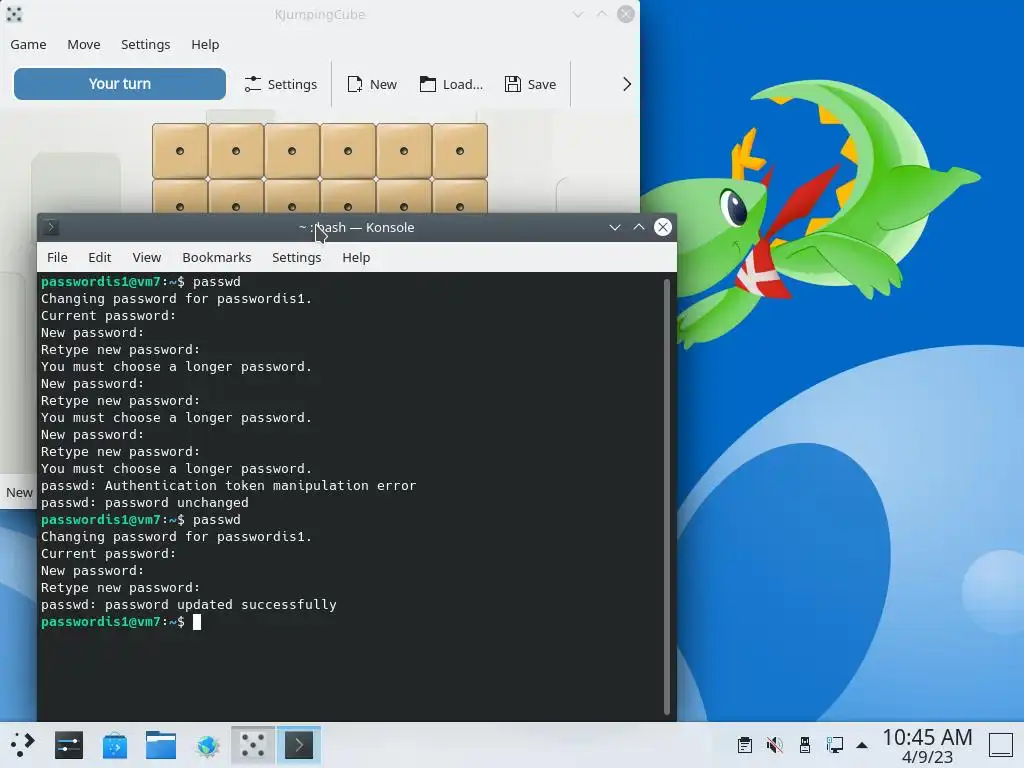Save the current KJumpingCube game
This screenshot has width=1024, height=768.
[x=530, y=84]
